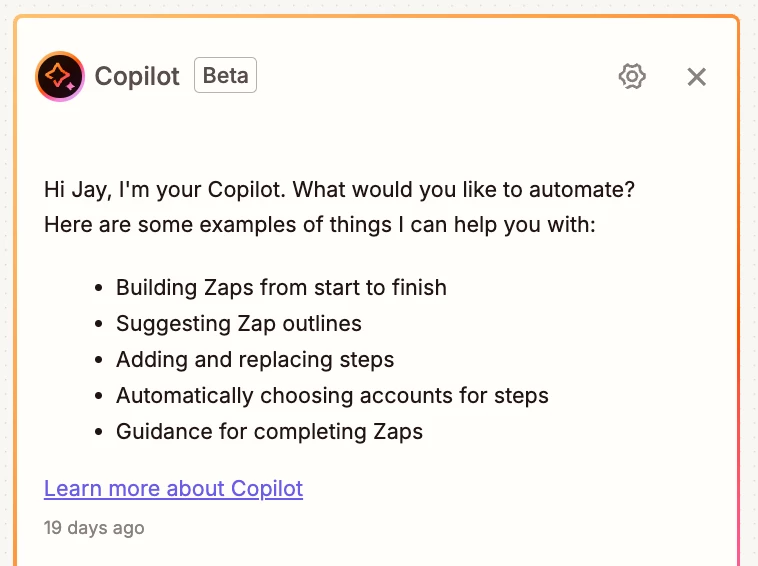
Task: Open Copilot settings via gear icon
Action: 632,76
